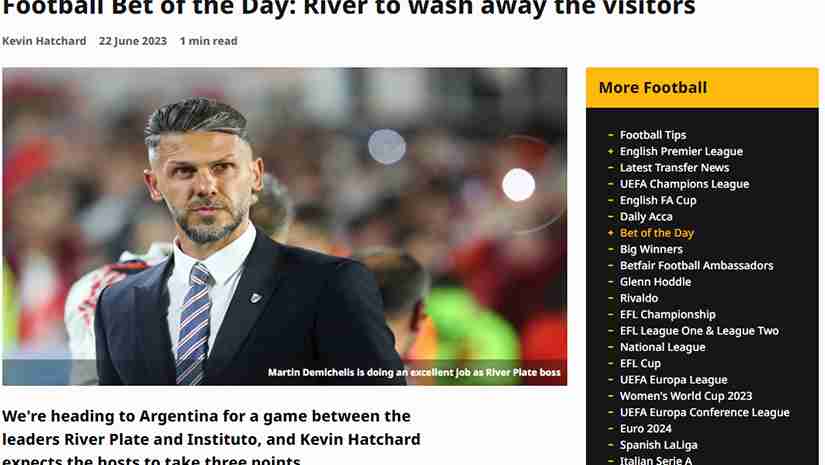Go to EFL Championship section
The image size is (825, 465).
click(x=668, y=315)
